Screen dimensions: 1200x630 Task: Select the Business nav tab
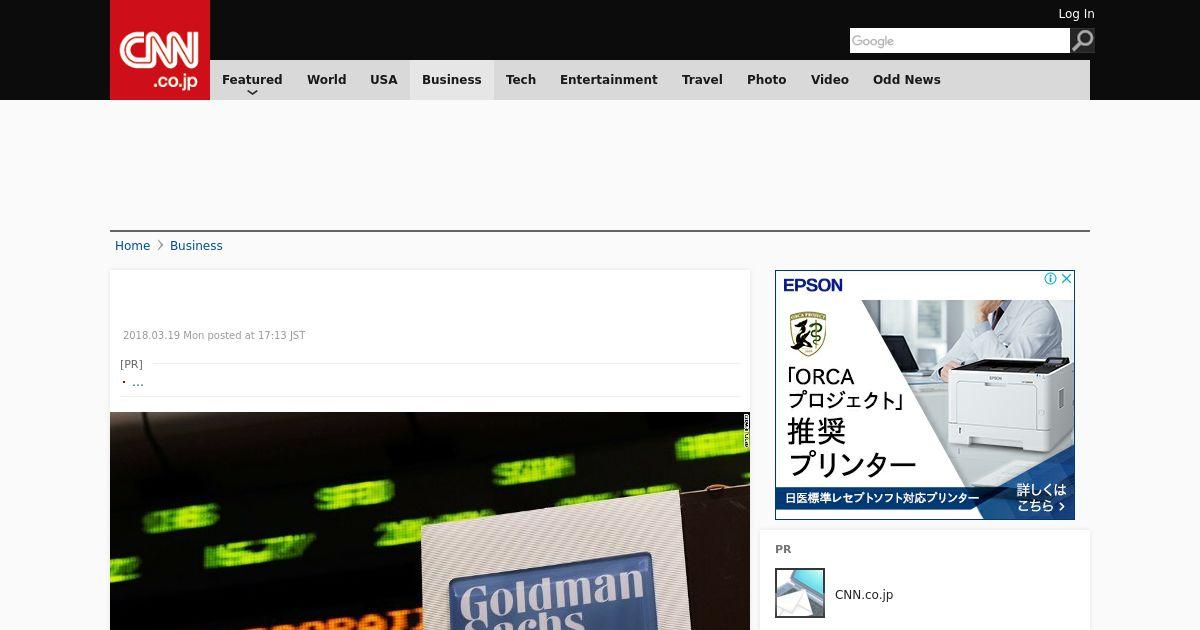coord(452,80)
